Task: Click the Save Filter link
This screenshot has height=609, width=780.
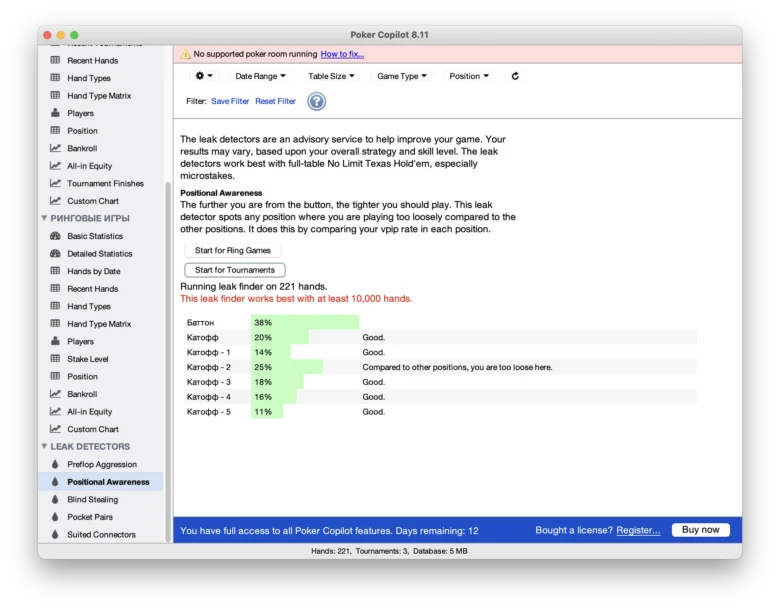Action: [x=230, y=101]
